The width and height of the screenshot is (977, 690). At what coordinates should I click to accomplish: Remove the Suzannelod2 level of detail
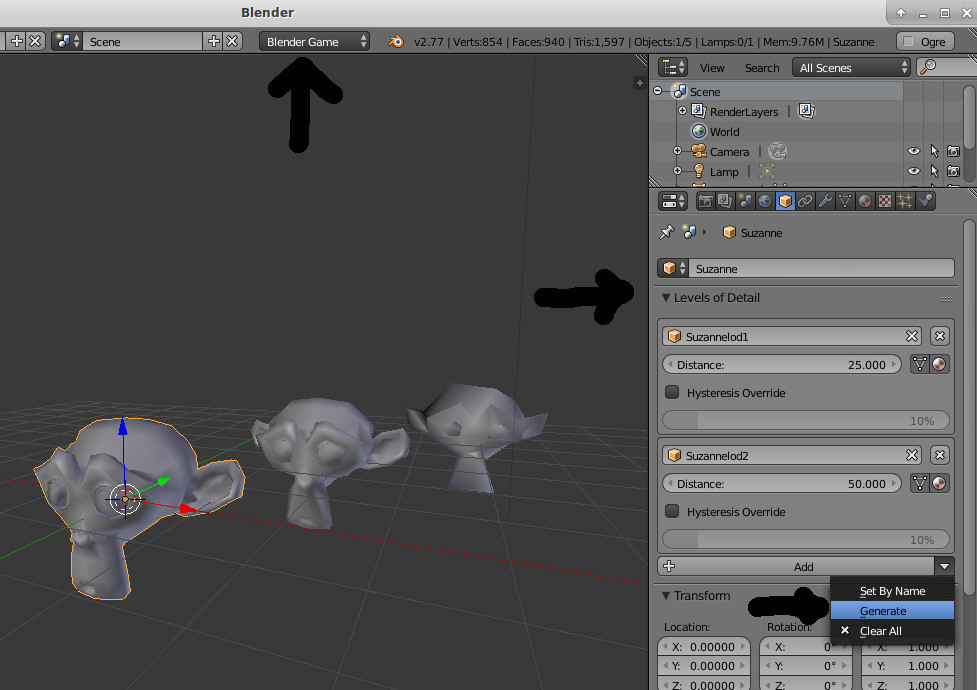click(940, 456)
